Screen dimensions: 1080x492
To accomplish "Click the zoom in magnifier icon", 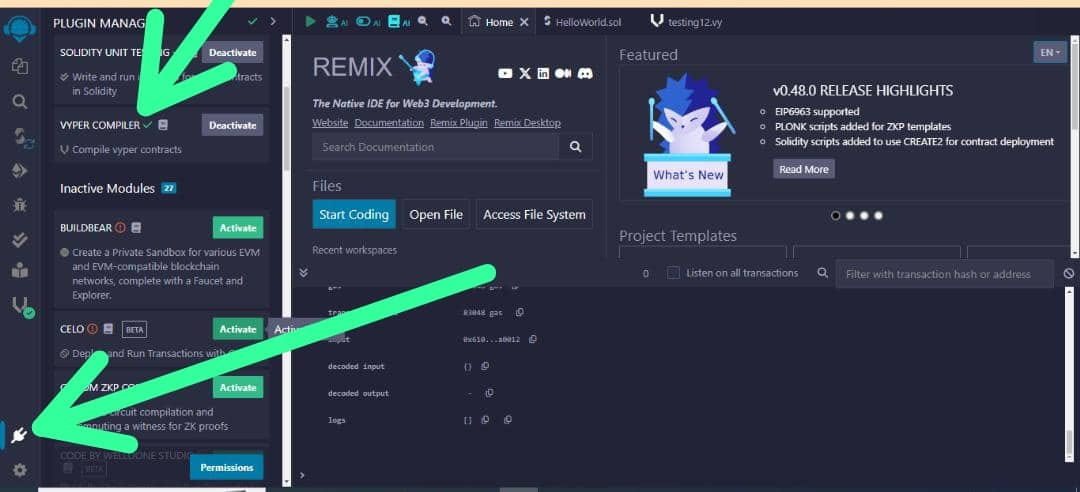I will pyautogui.click(x=446, y=21).
